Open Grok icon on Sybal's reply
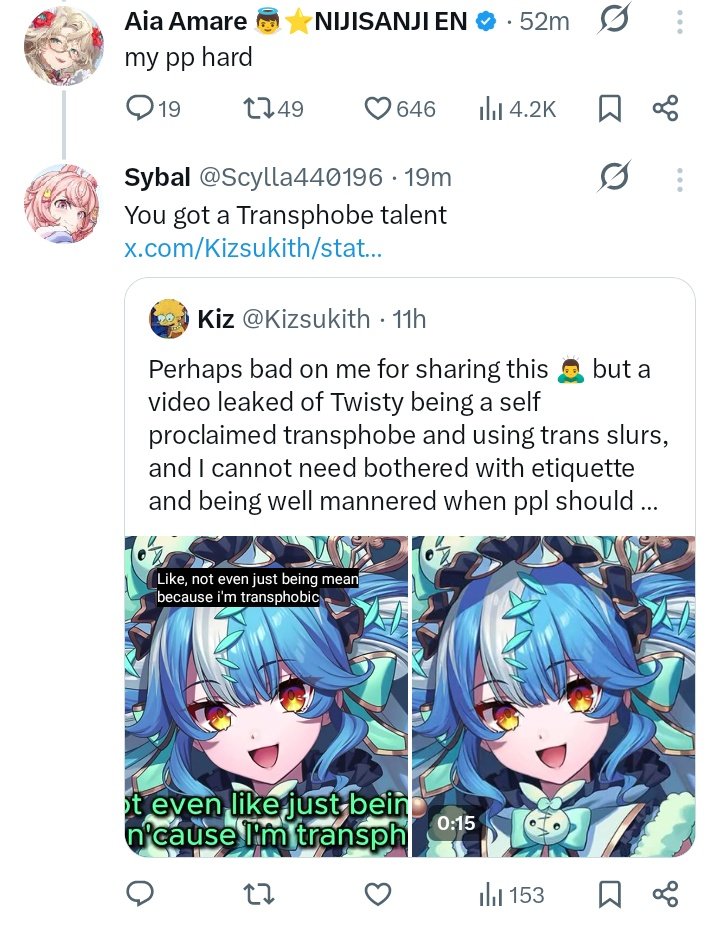 [614, 177]
